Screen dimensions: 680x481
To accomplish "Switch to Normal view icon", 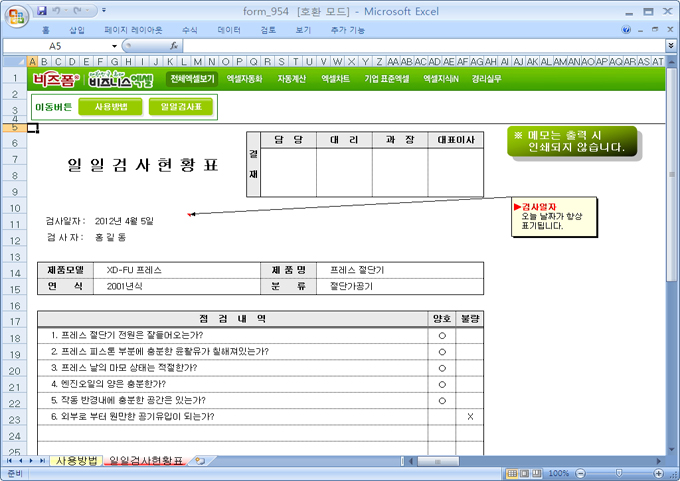I will pos(512,473).
